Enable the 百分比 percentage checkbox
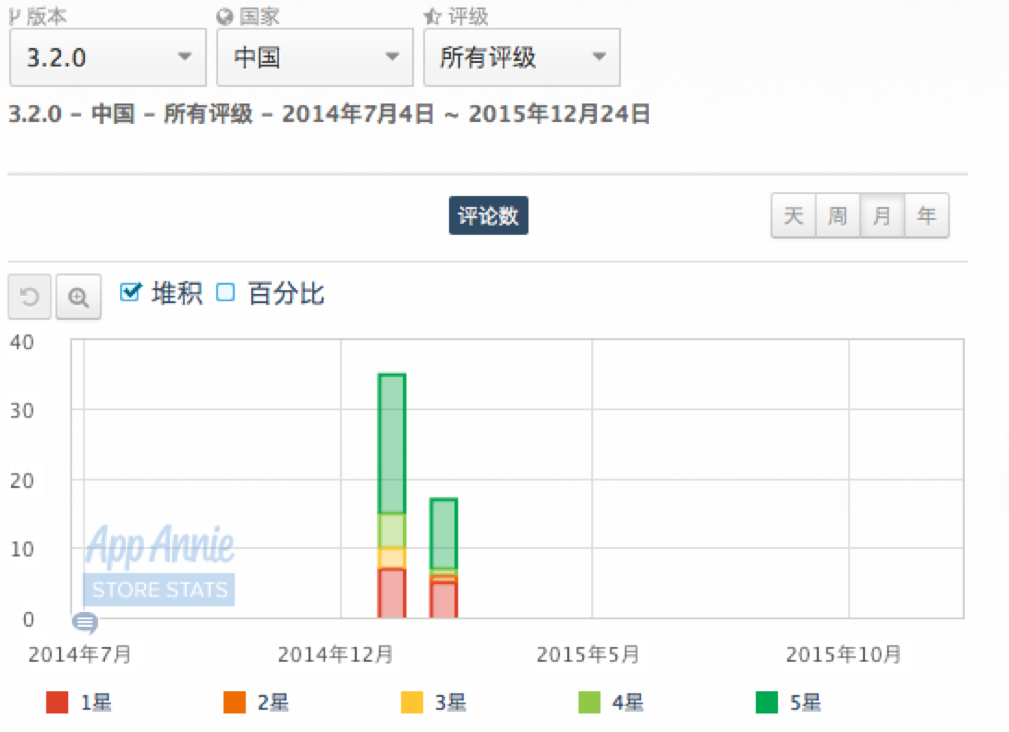Image resolution: width=1009 pixels, height=732 pixels. point(226,292)
